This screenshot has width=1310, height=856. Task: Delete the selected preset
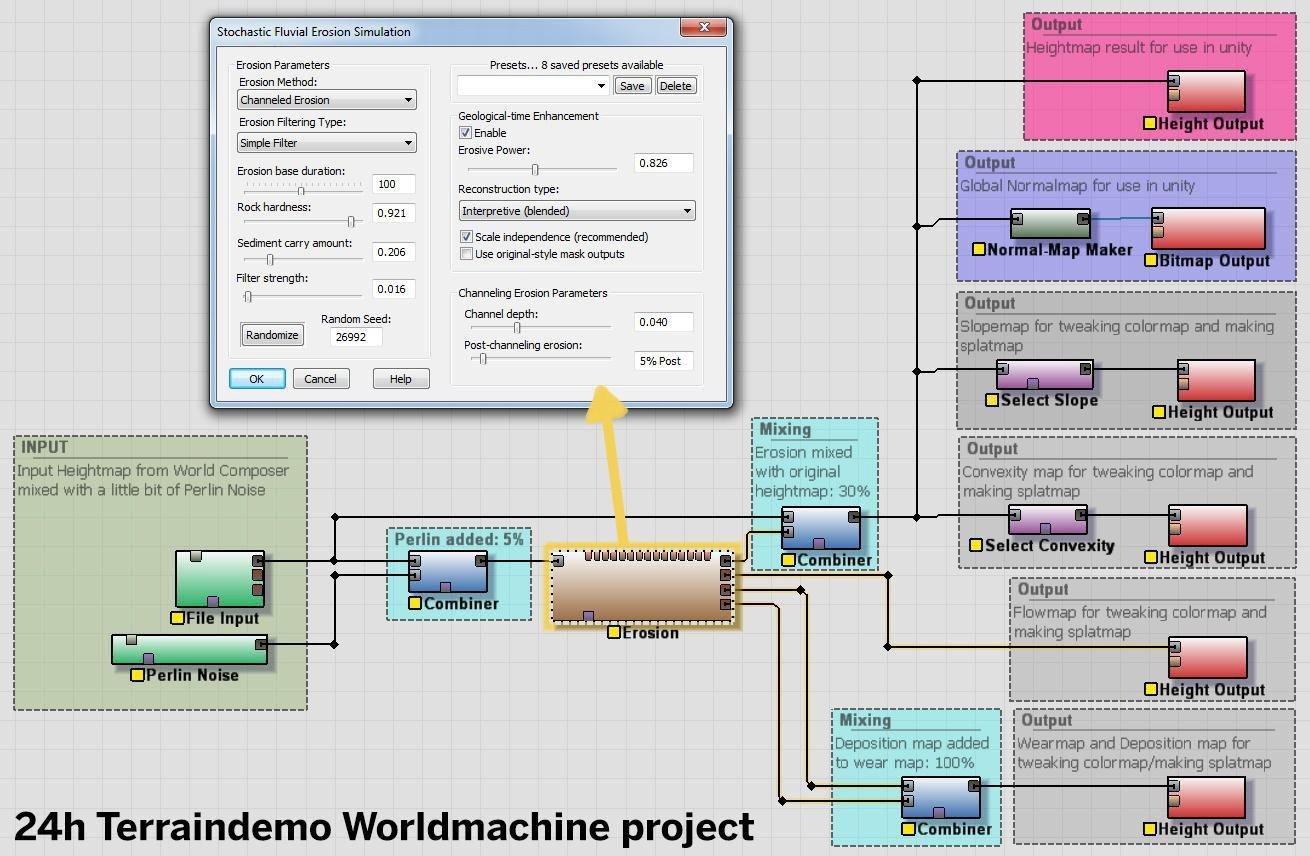[x=675, y=86]
